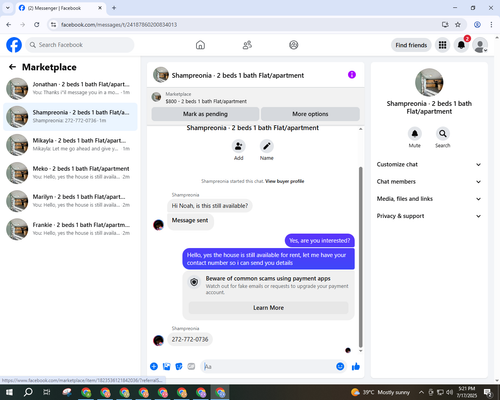This screenshot has height=400, width=500.
Task: Click the chat scrollbar
Action: pos(360,257)
